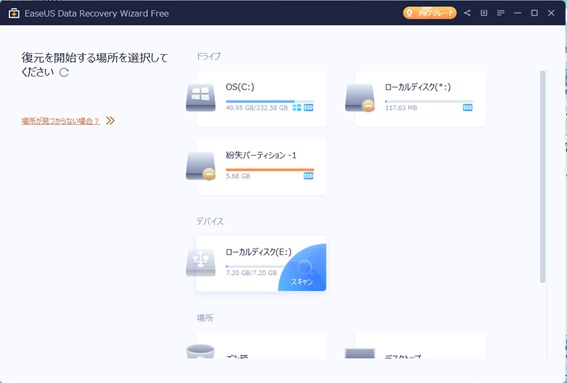
Task: Click the vertical scrollbar of the drive list
Action: click(542, 177)
